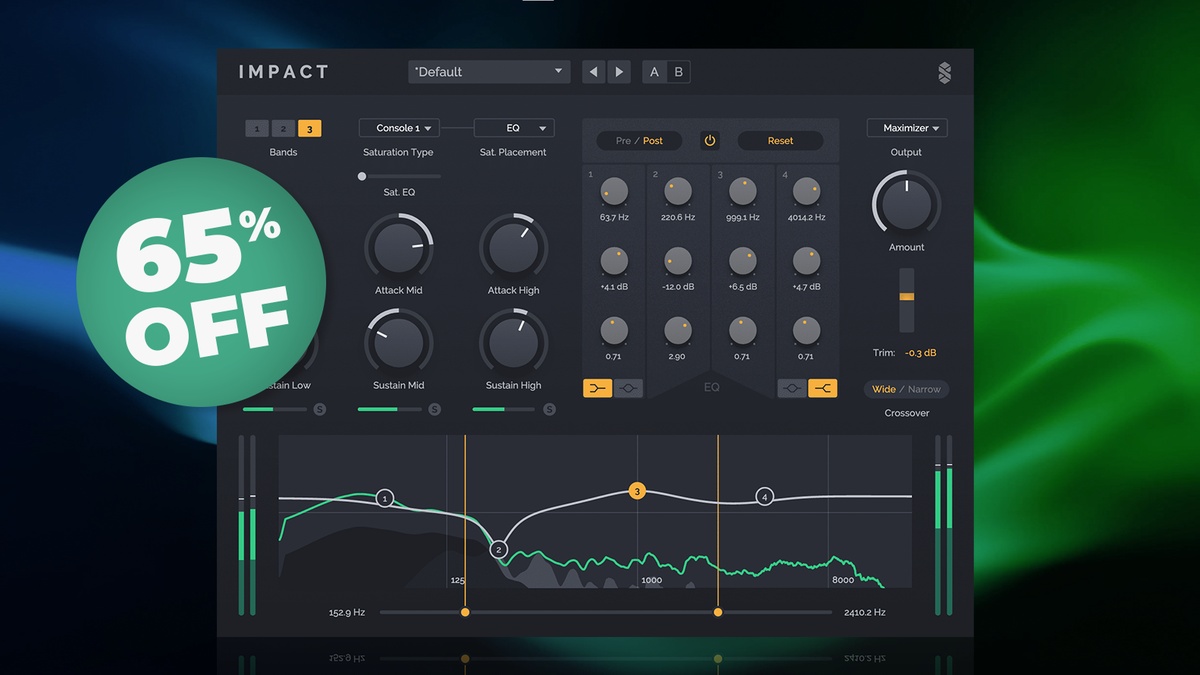The image size is (1200, 675).
Task: Click the EQ Reset button
Action: 781,141
